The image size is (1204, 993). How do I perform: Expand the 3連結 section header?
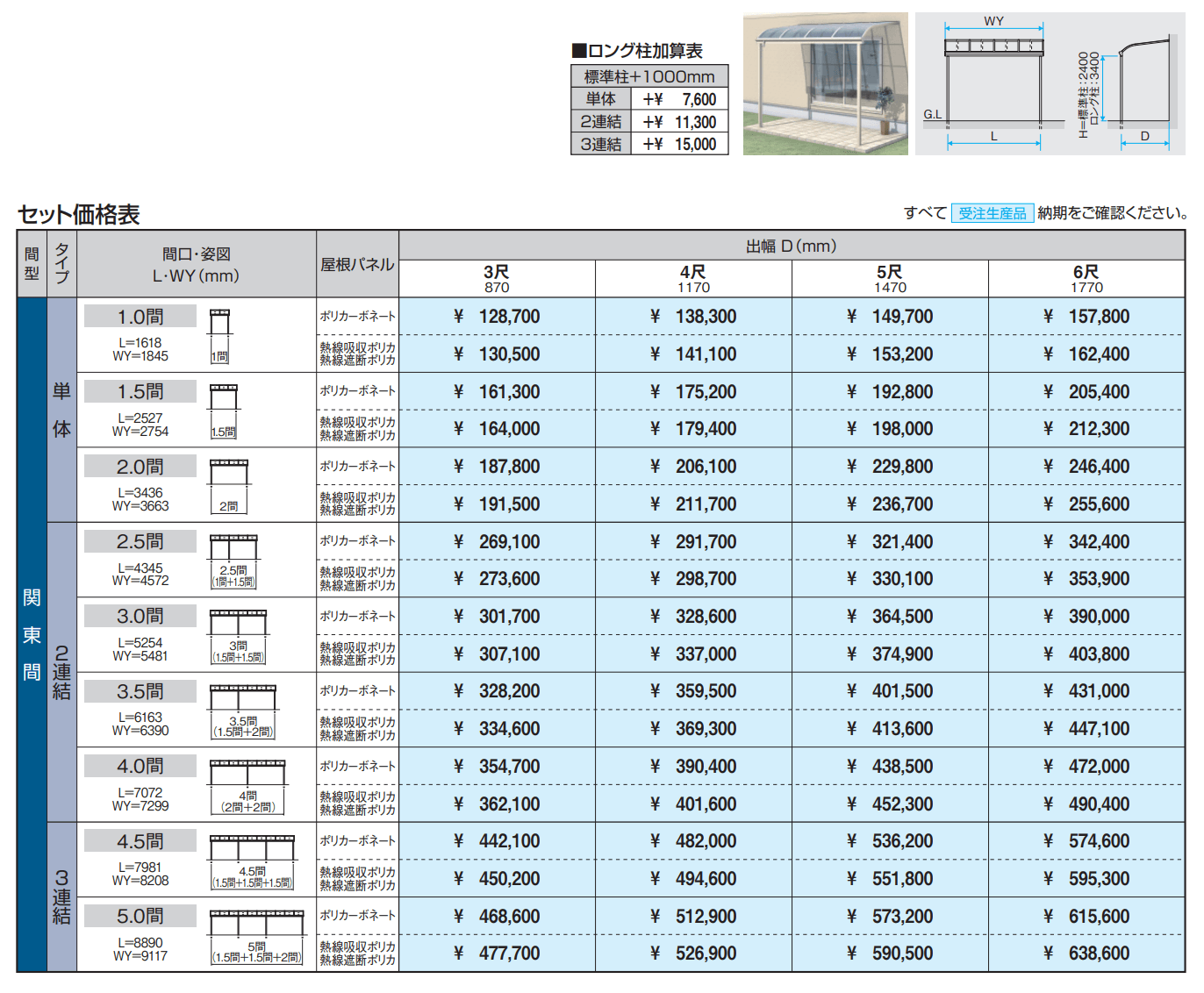click(61, 895)
